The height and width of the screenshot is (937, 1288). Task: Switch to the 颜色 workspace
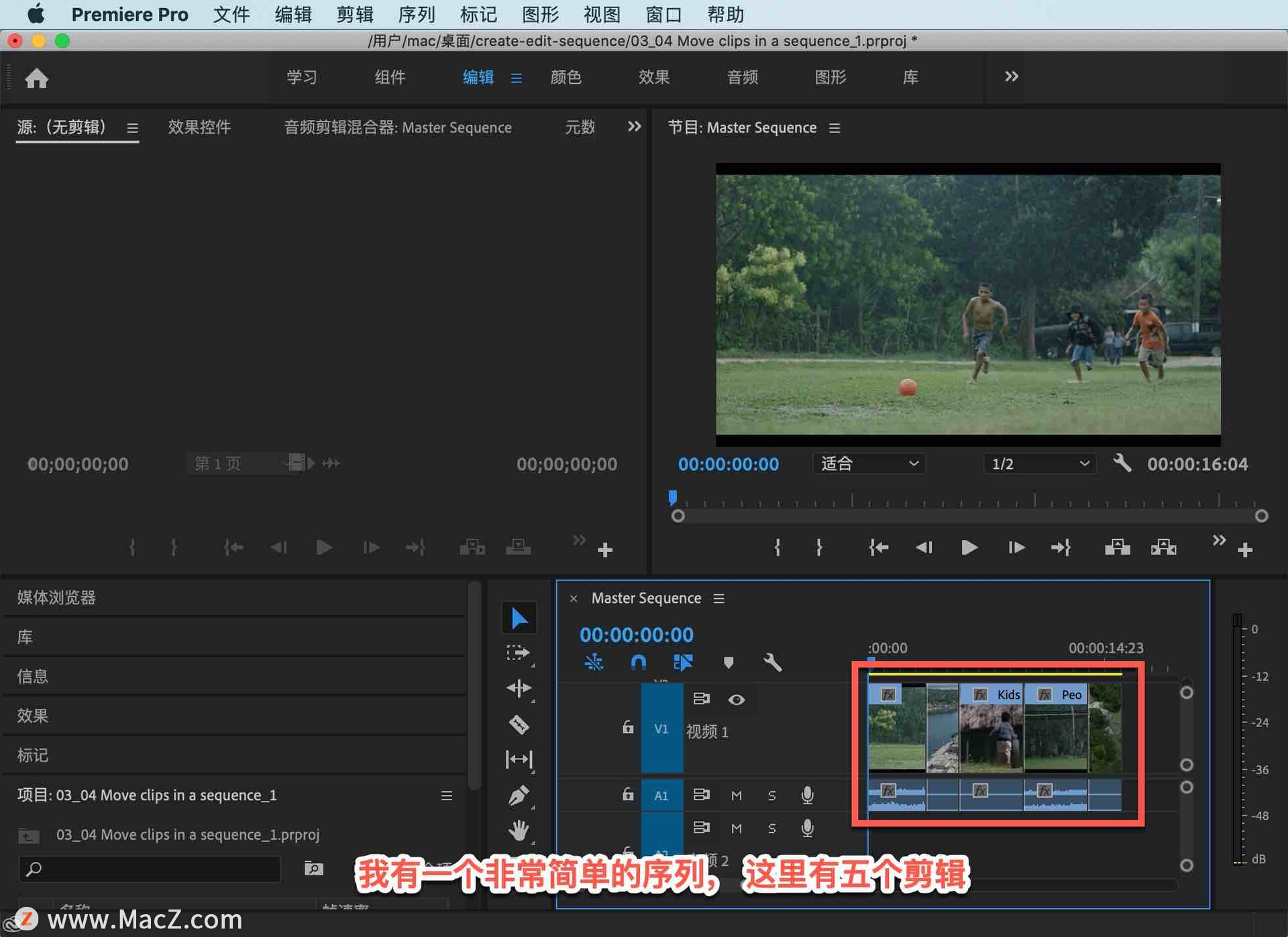[x=566, y=77]
